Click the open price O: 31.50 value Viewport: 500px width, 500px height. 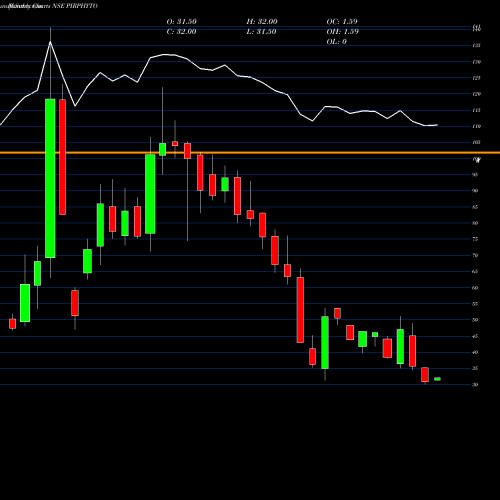pyautogui.click(x=182, y=22)
